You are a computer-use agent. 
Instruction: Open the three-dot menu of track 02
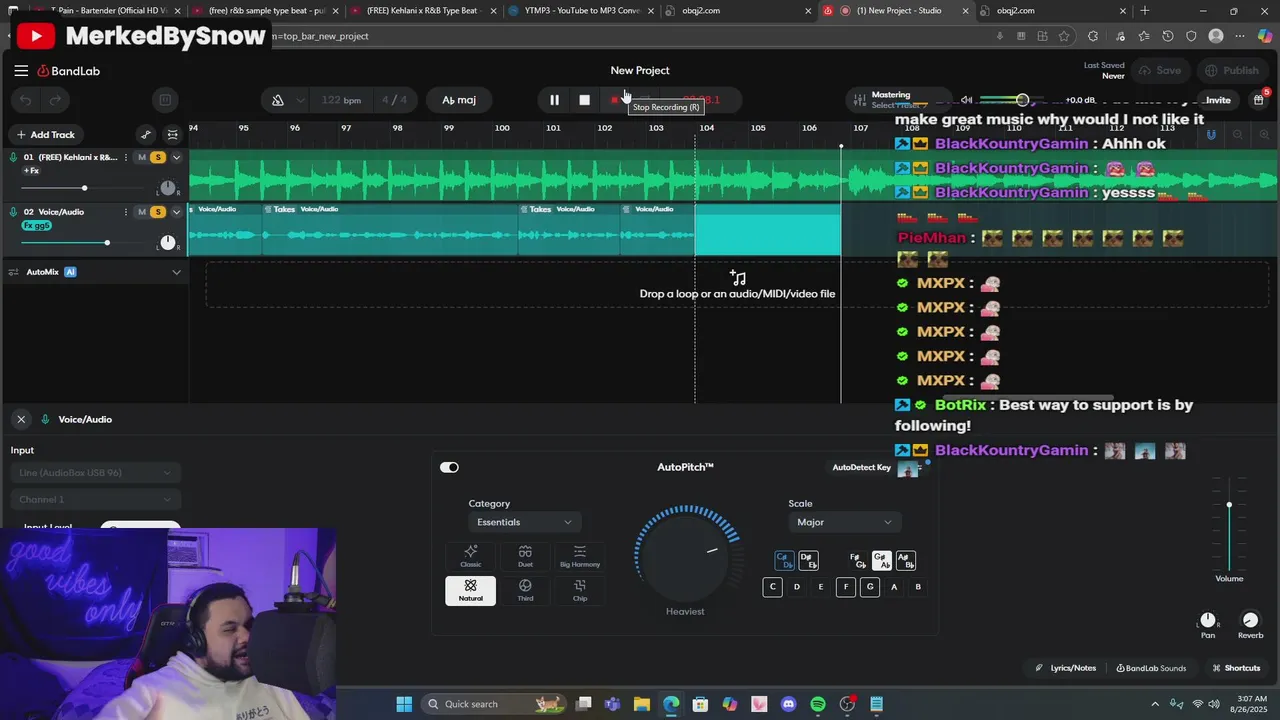click(125, 212)
